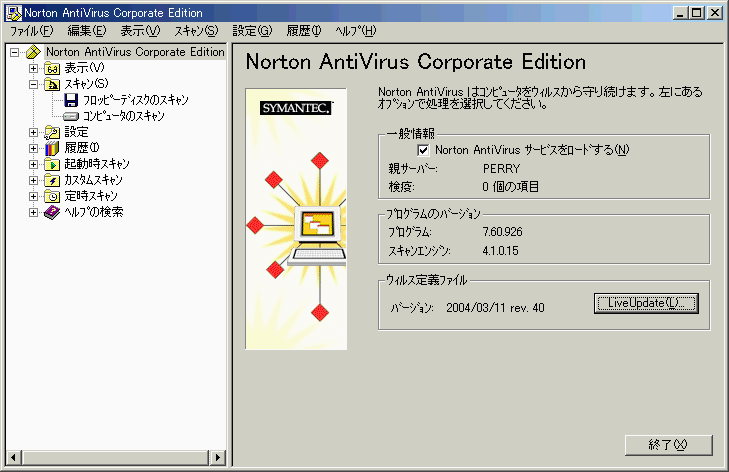This screenshot has width=729, height=472.
Task: Expand the 設定 tree node
Action: tap(33, 133)
